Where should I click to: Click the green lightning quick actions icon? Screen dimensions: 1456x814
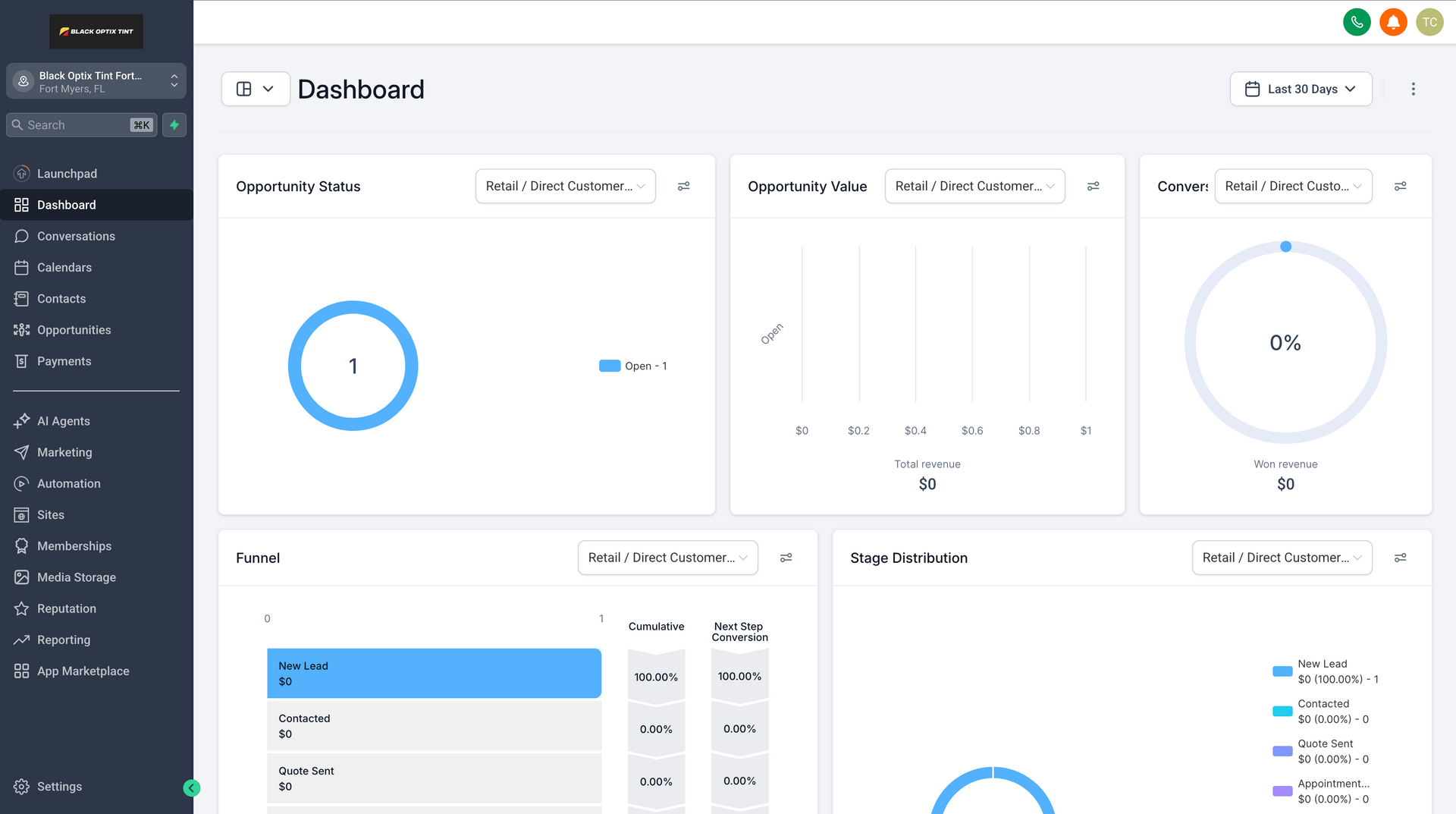[x=174, y=125]
